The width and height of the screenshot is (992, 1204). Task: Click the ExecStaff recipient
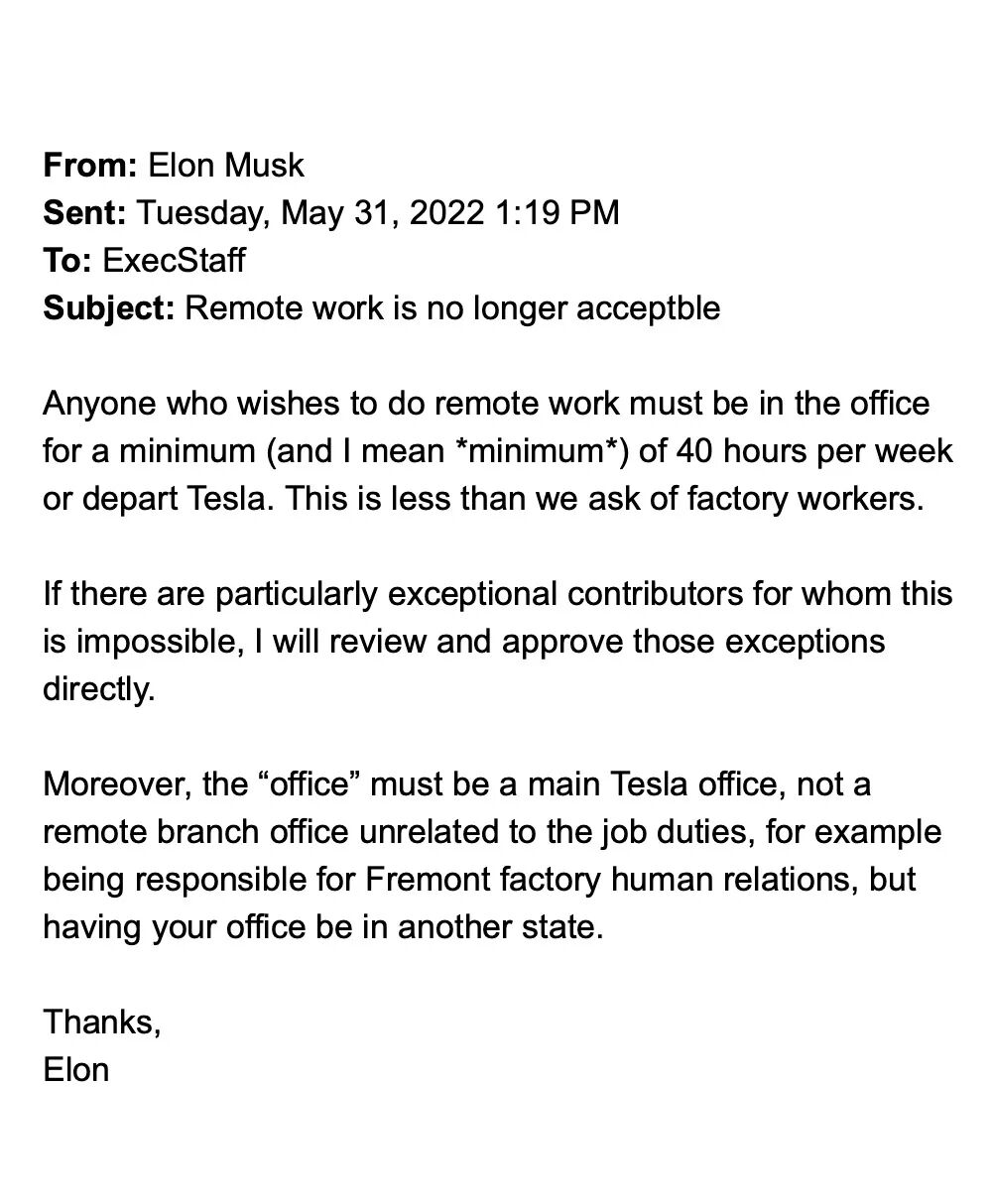tap(174, 260)
